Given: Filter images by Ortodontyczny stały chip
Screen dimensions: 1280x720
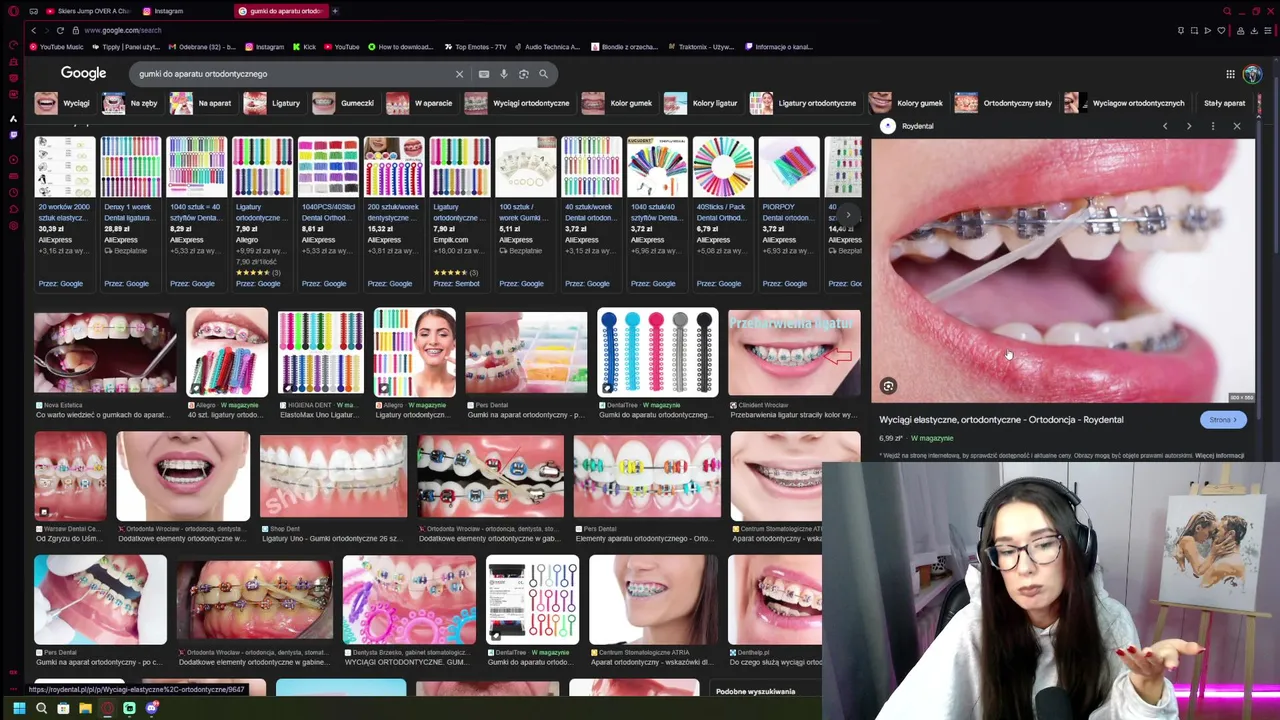Looking at the screenshot, I should 1004,103.
